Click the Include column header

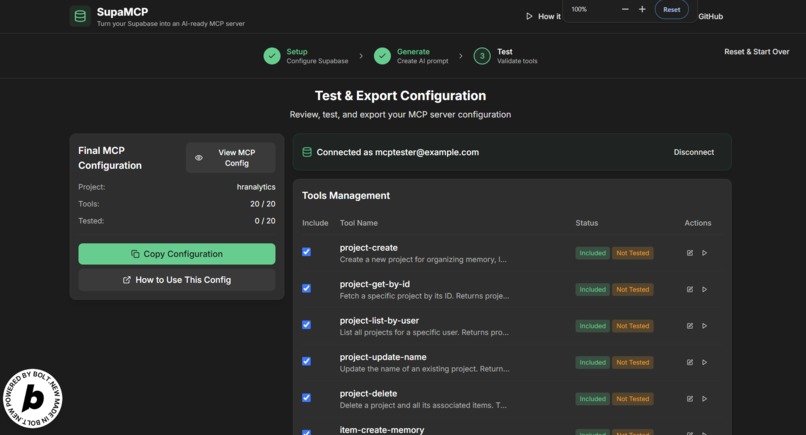(x=315, y=223)
